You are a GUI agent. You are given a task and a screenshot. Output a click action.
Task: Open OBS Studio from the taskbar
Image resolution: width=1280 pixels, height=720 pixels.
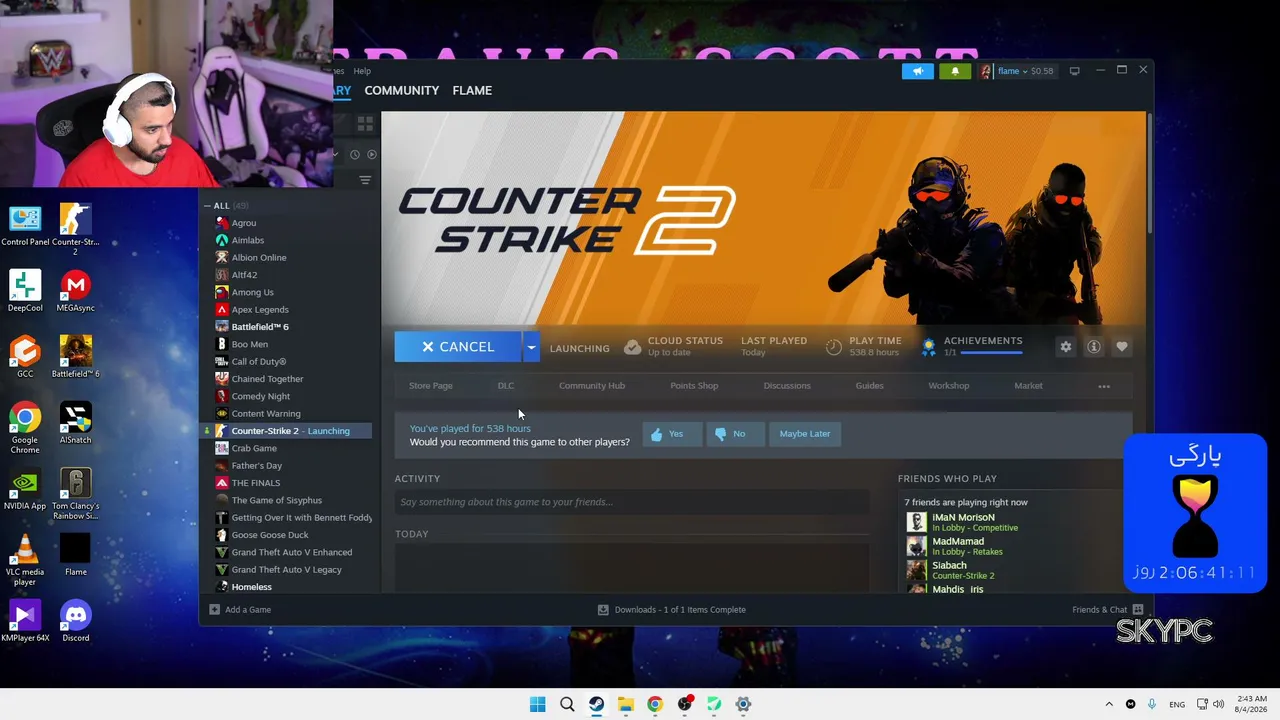coord(684,704)
